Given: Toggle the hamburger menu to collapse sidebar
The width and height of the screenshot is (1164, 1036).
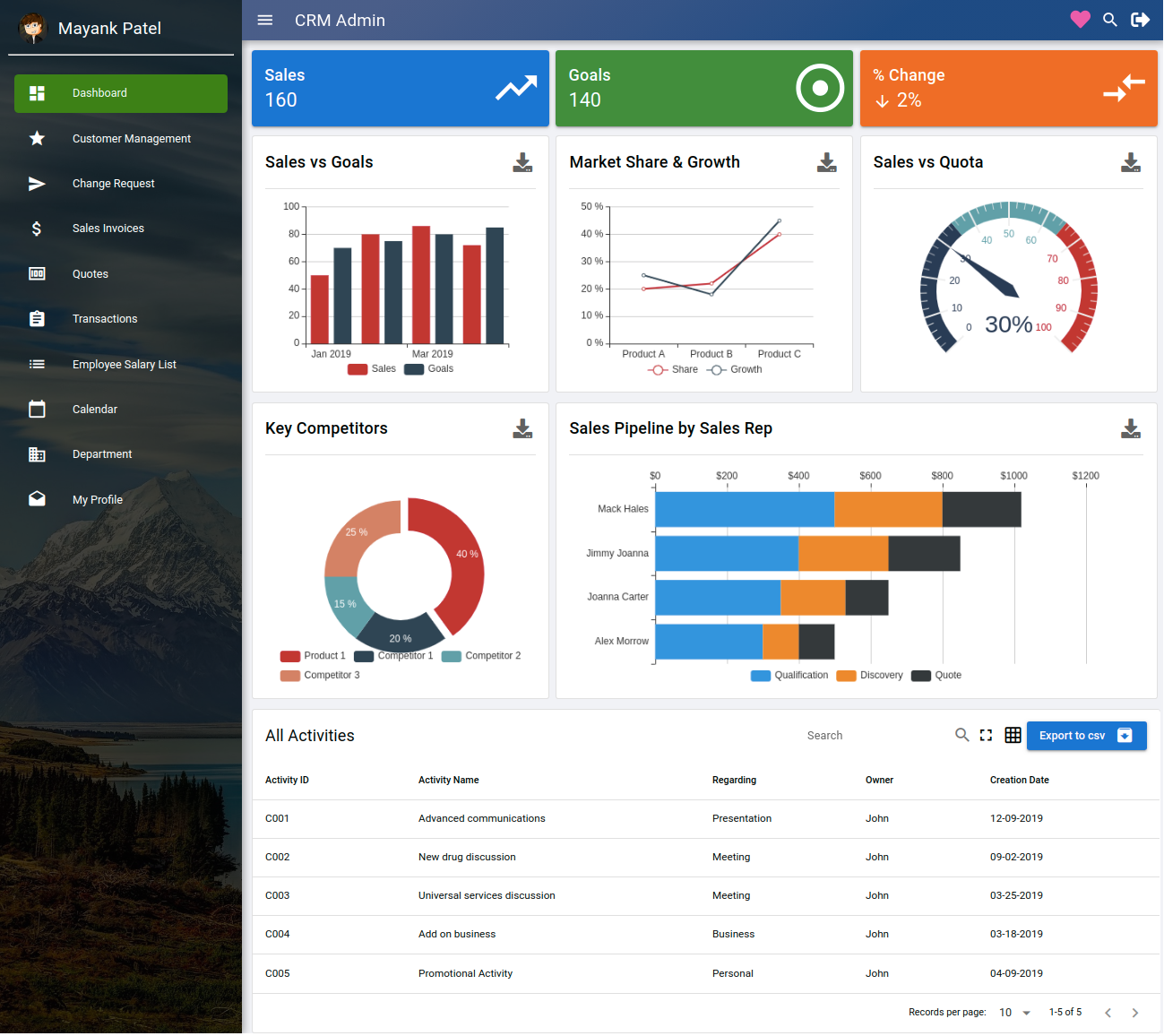Looking at the screenshot, I should (264, 19).
